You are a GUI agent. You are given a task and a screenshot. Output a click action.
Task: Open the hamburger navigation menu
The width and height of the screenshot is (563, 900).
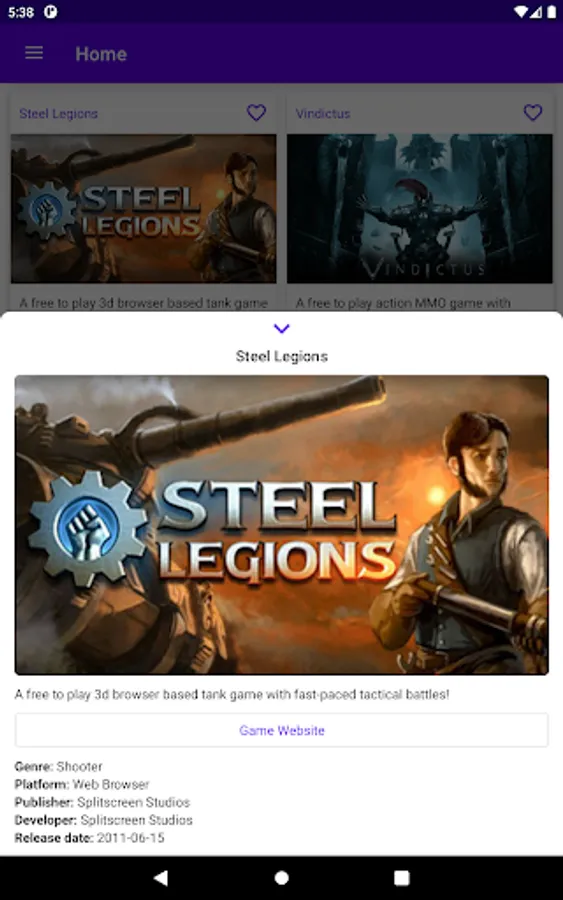click(x=34, y=53)
